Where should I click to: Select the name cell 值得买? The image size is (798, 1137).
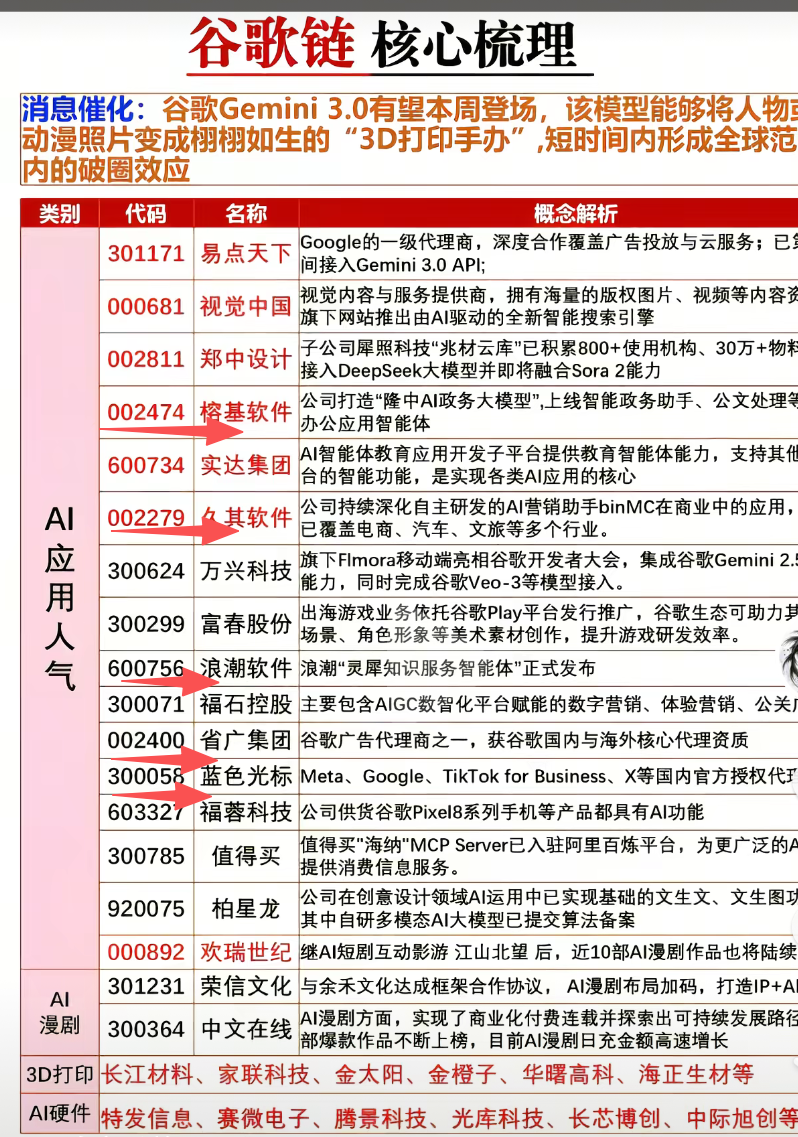pyautogui.click(x=246, y=856)
